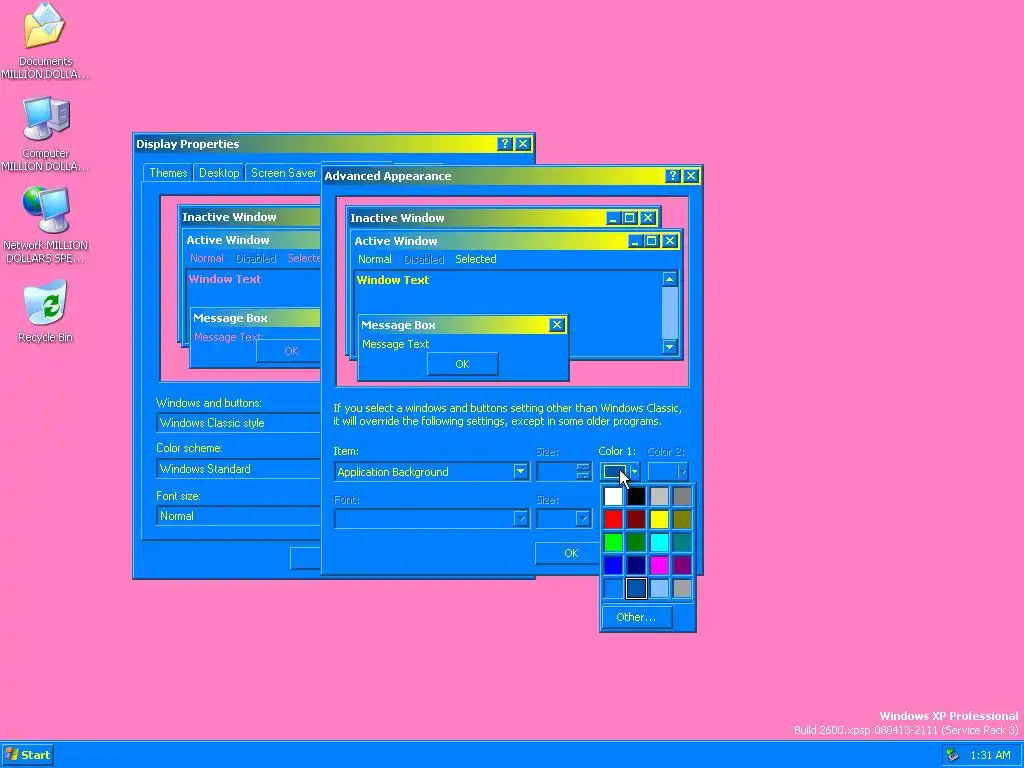Open the Color 1 dropdown arrow
Image resolution: width=1024 pixels, height=768 pixels.
(633, 472)
